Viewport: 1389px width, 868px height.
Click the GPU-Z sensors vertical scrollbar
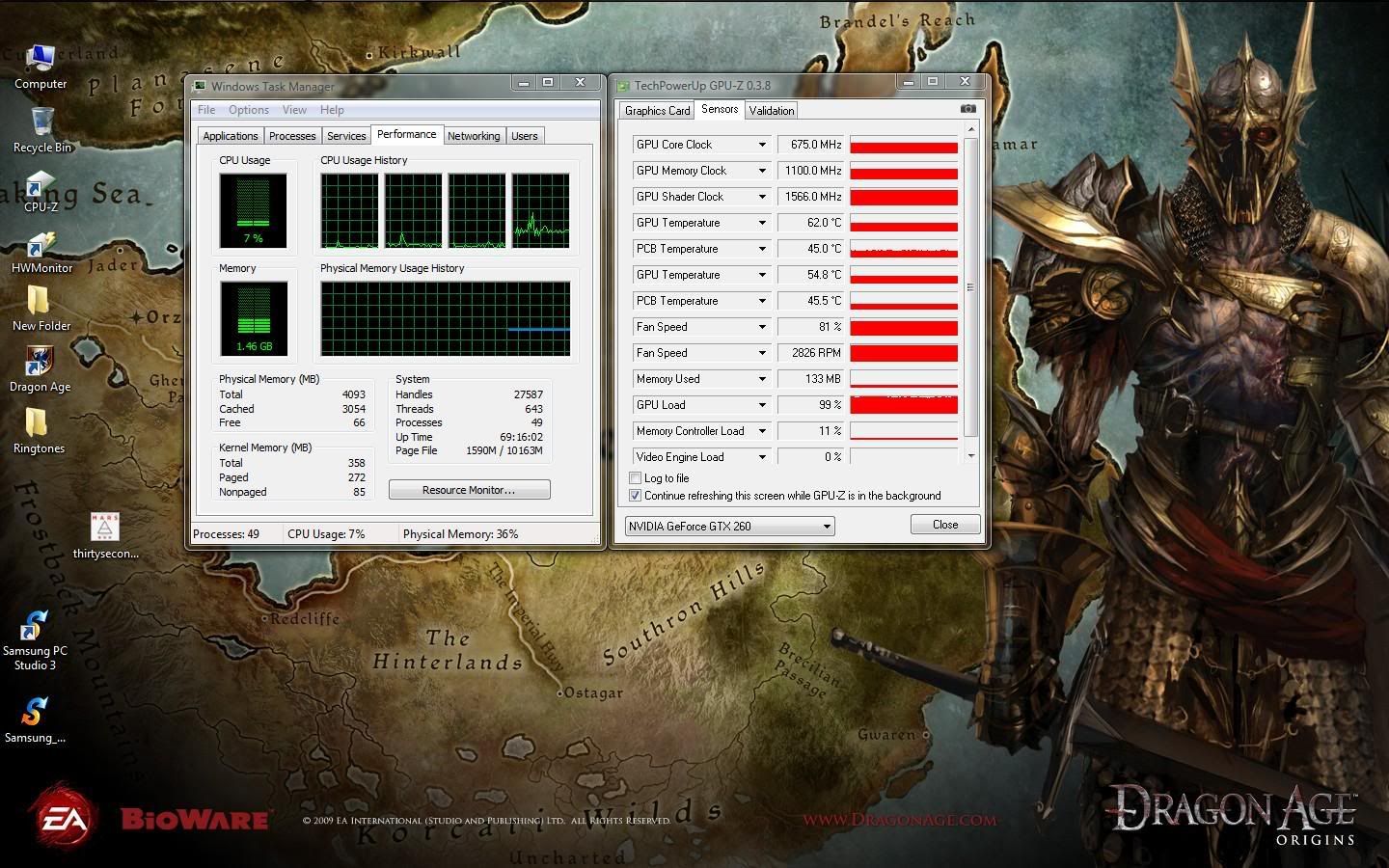(x=970, y=287)
